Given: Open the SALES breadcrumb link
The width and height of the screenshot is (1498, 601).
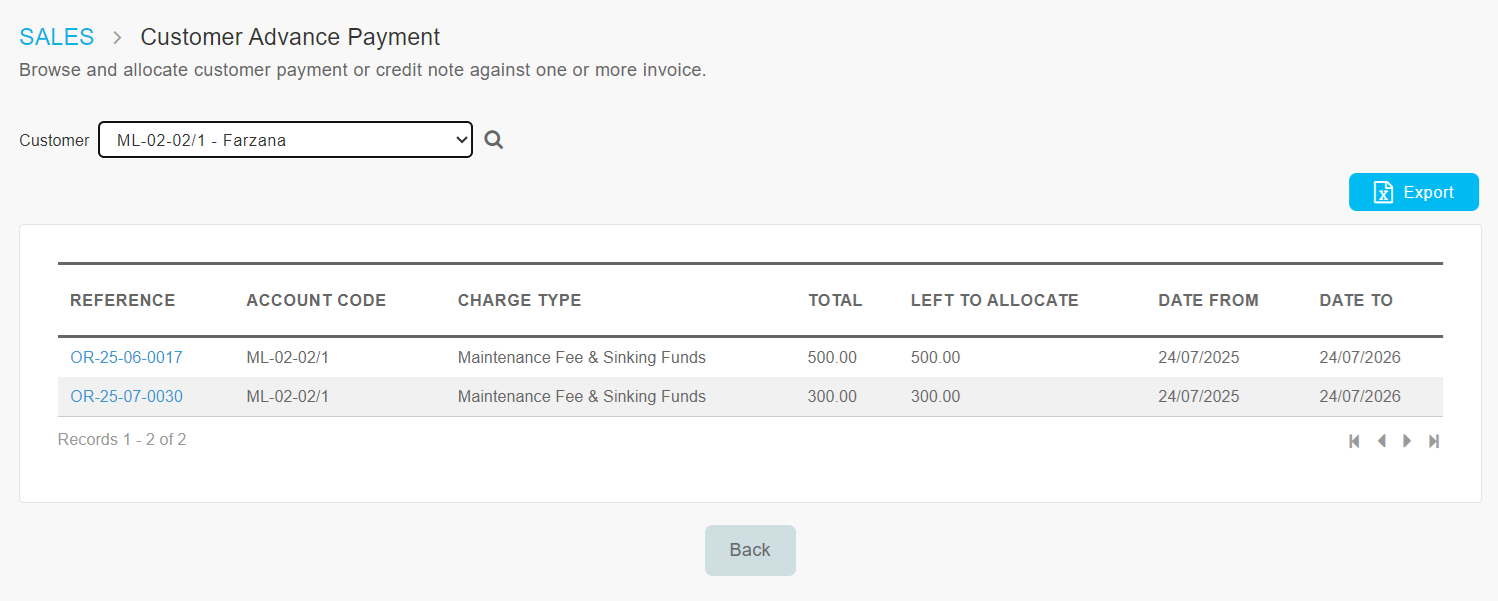Looking at the screenshot, I should click(57, 37).
